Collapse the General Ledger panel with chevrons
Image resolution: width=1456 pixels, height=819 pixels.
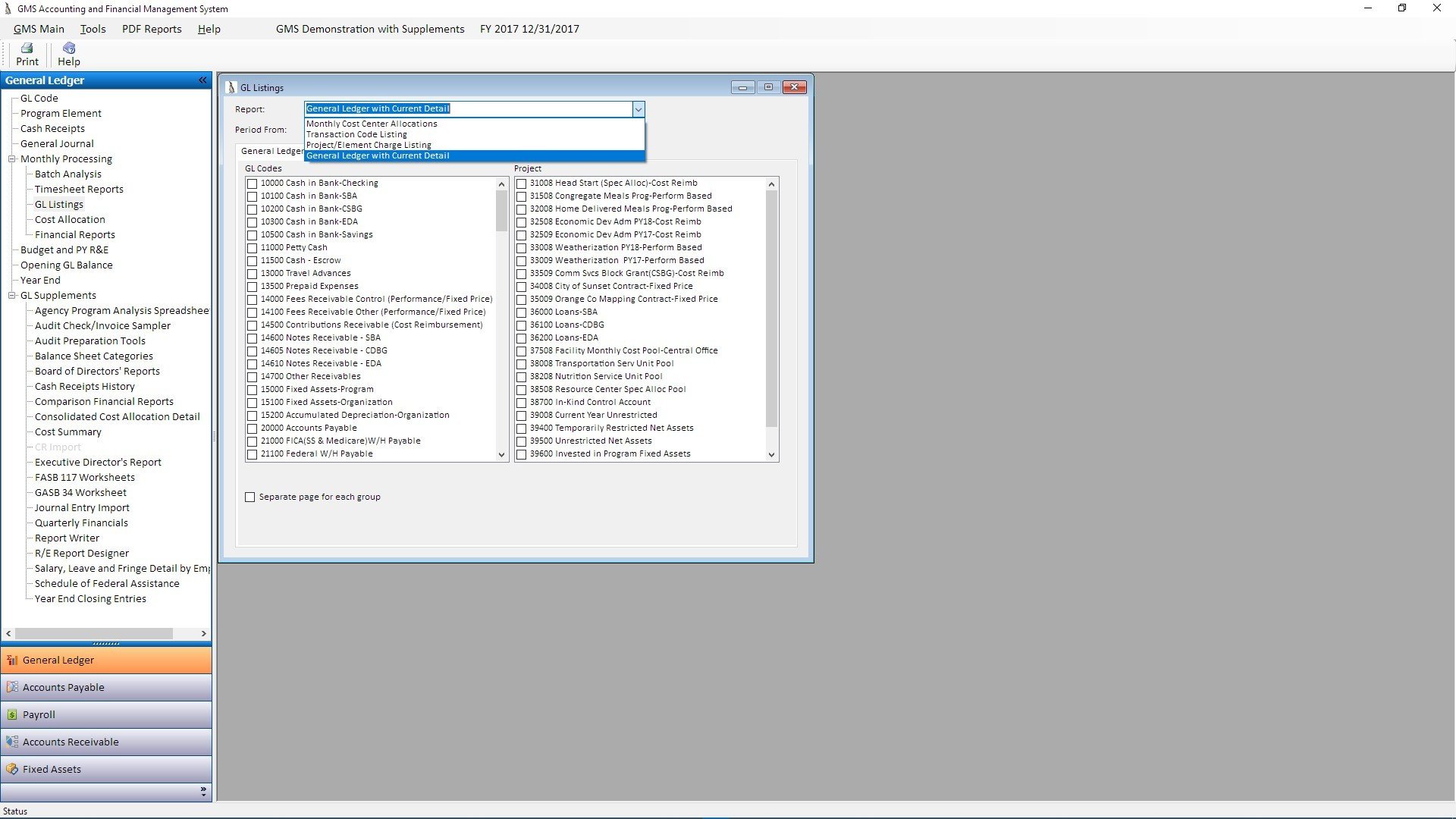(x=202, y=80)
